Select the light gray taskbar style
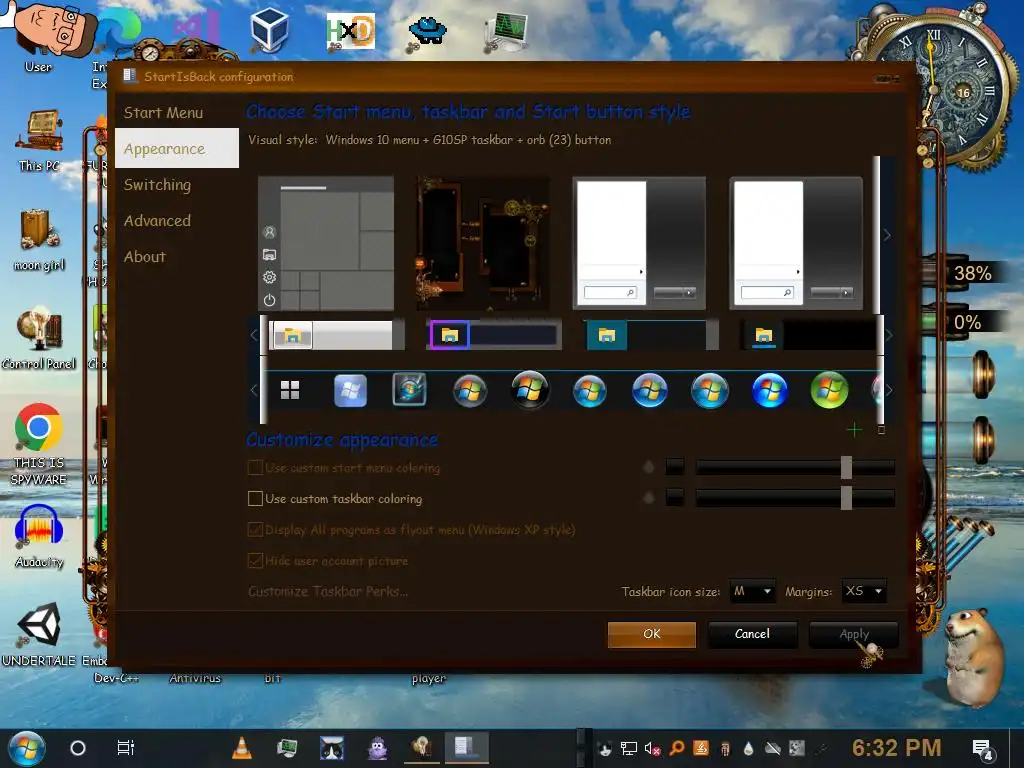Screen dimensions: 1024x768 (x=334, y=335)
